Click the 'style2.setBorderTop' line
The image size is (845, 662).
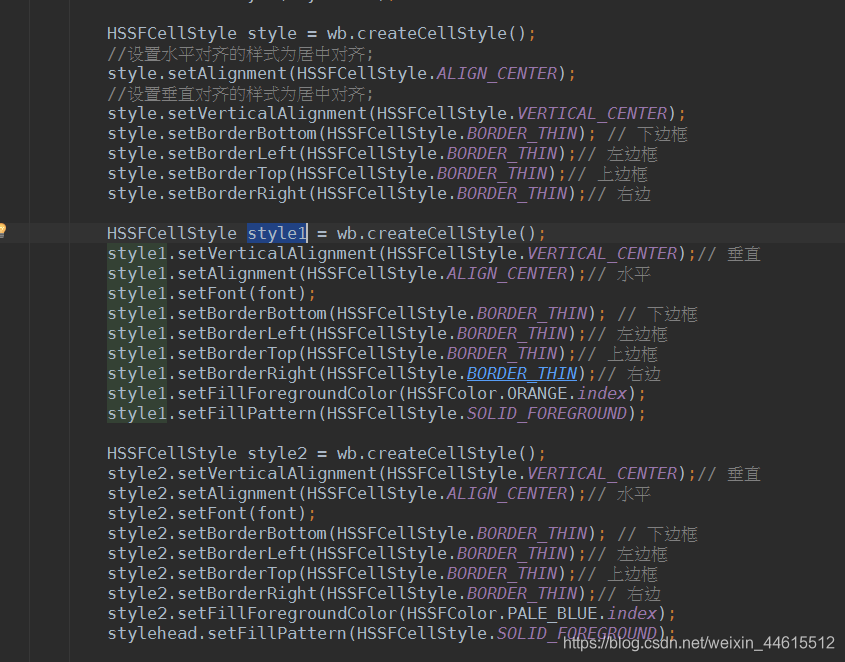(382, 573)
